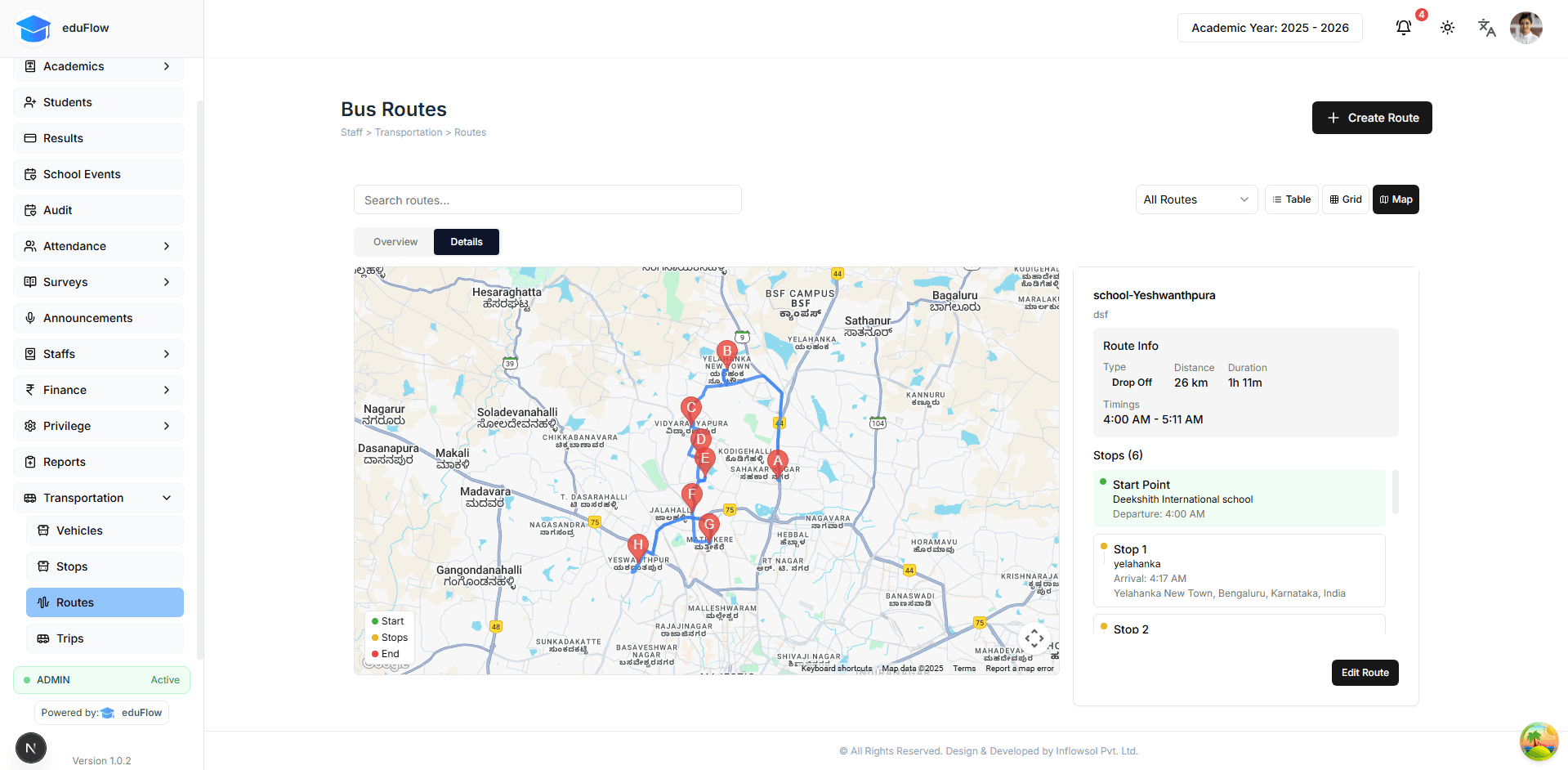Open the notifications bell icon
The image size is (1568, 770).
[1403, 28]
